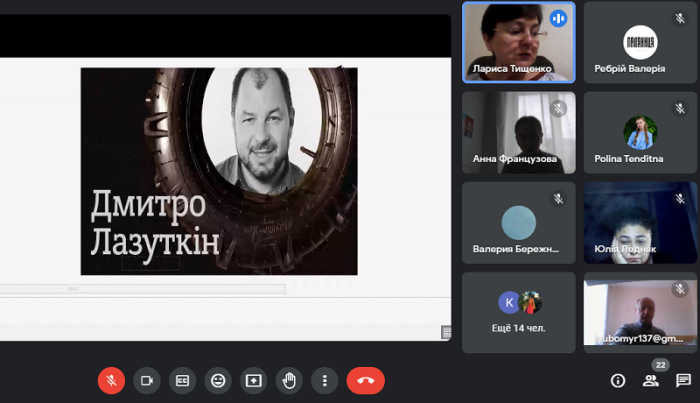Expand the 'Ещё 14 чел.' participants tile
Image resolution: width=700 pixels, height=403 pixels.
click(518, 310)
